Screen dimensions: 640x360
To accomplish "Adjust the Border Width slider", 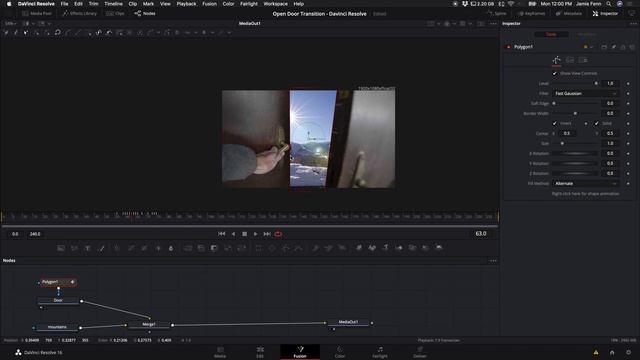I will tap(576, 113).
